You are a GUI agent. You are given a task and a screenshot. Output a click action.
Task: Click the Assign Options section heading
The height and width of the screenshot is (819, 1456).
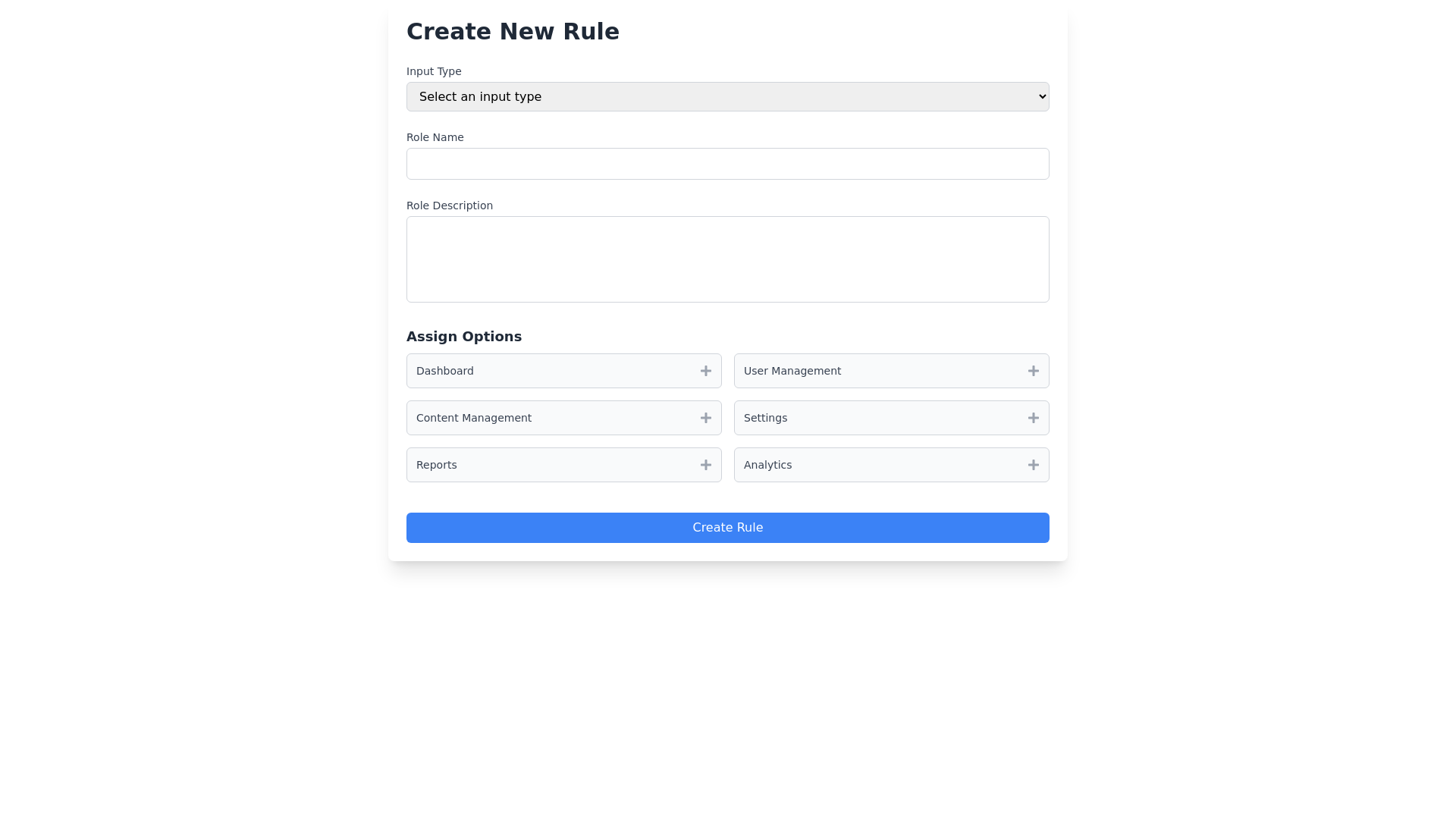[x=464, y=337]
